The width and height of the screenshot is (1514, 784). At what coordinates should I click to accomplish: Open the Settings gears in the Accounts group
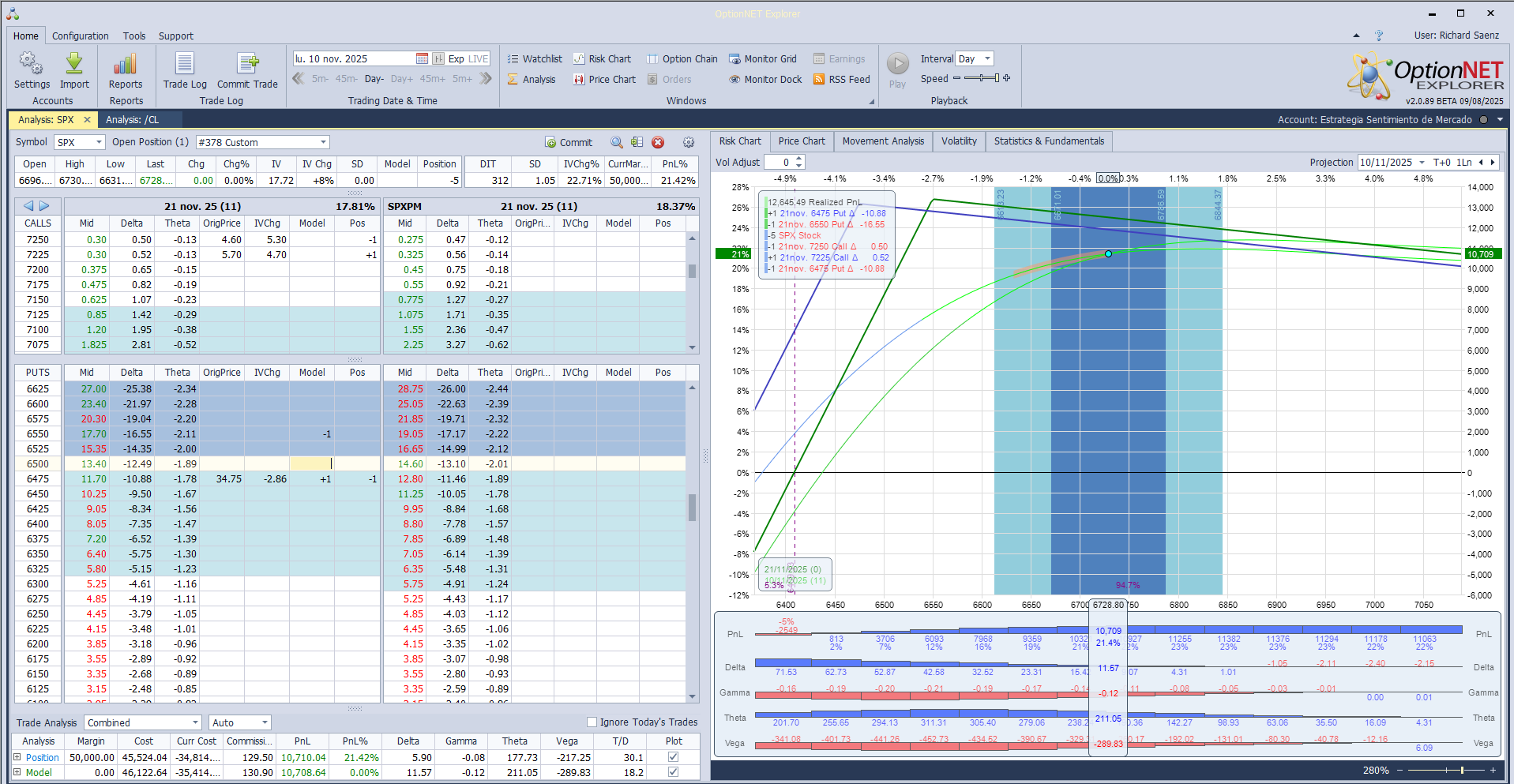32,63
